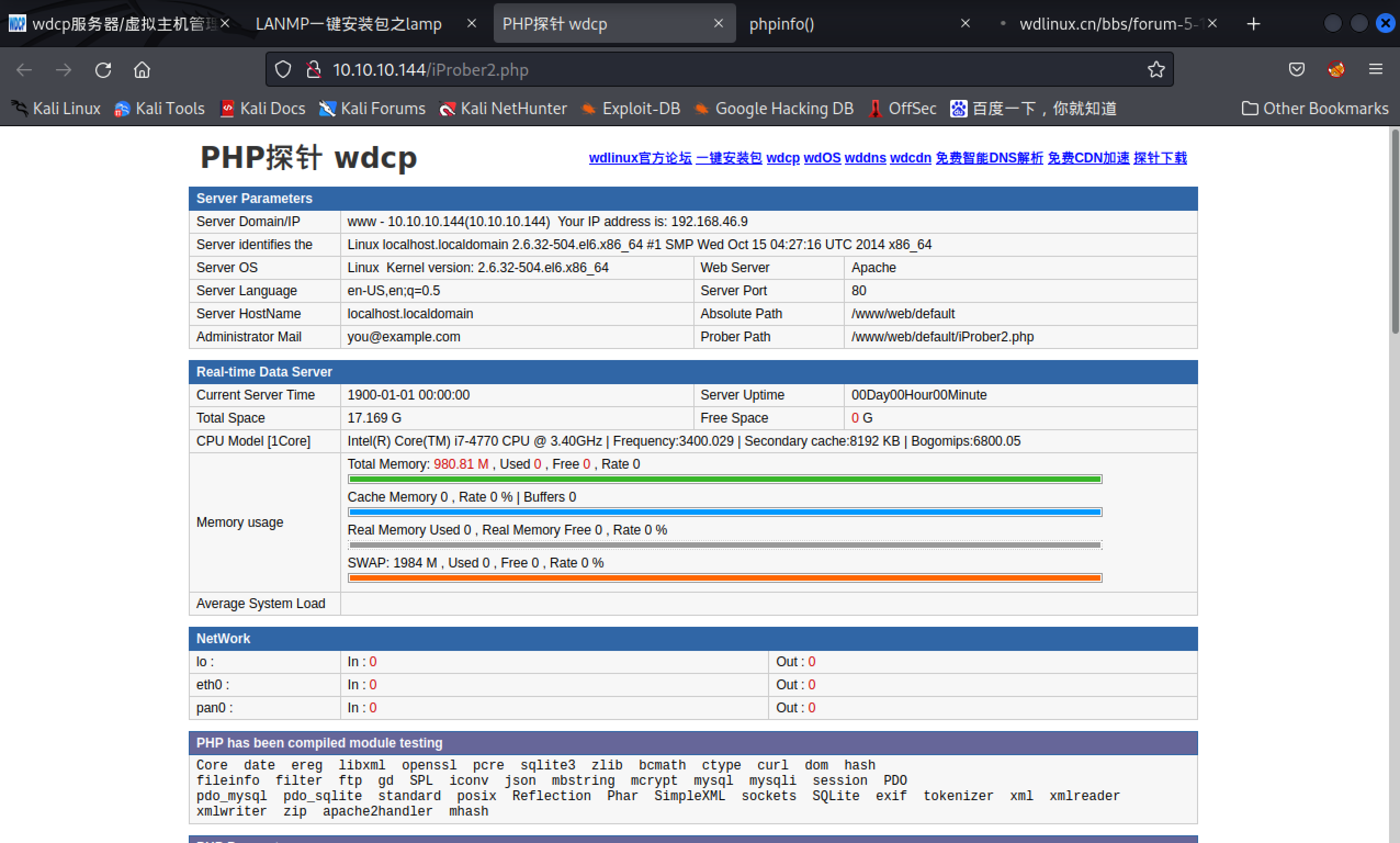
Task: Open a new browser tab
Action: 1254,24
